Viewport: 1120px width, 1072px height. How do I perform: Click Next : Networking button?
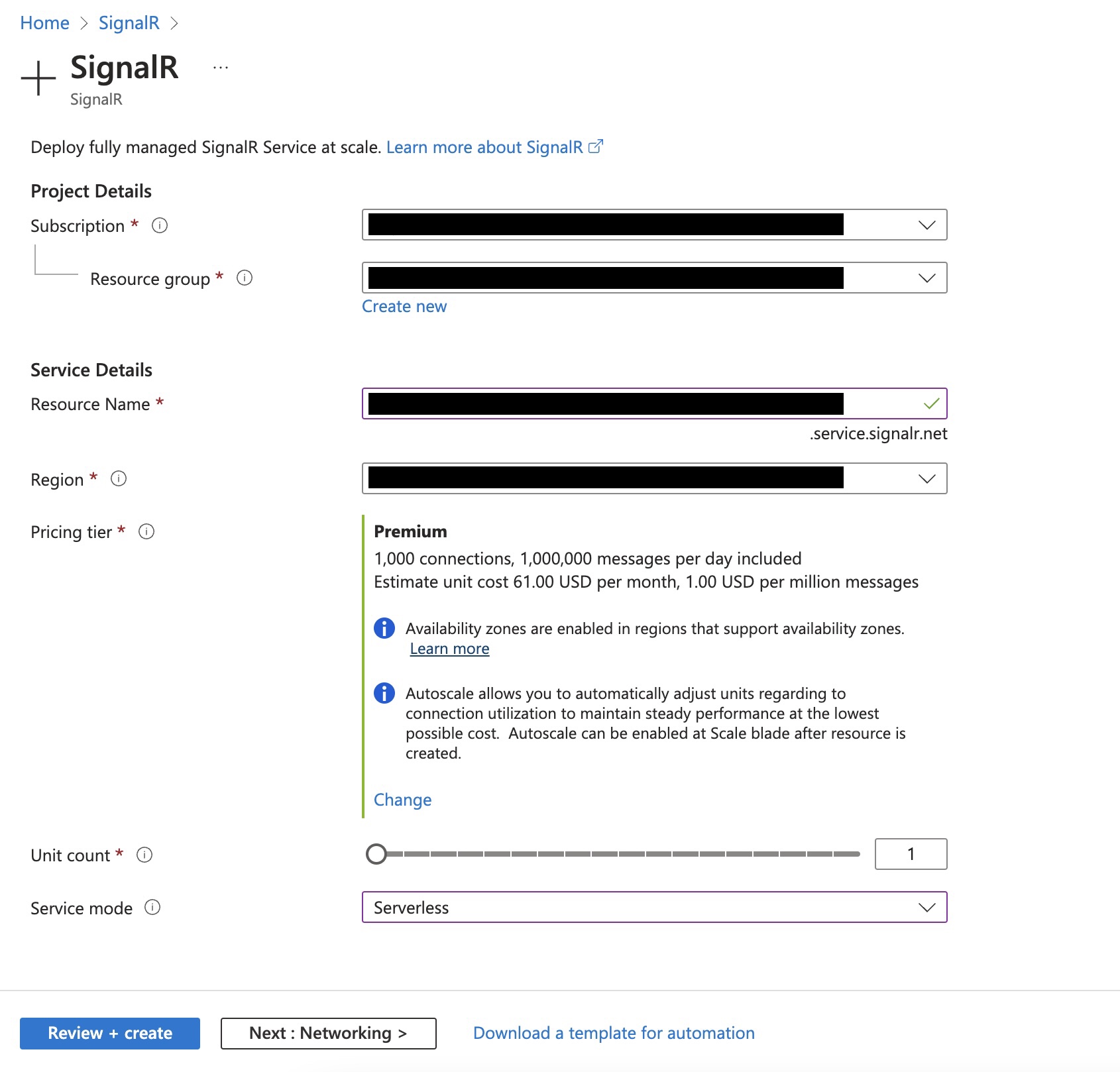(x=328, y=1034)
